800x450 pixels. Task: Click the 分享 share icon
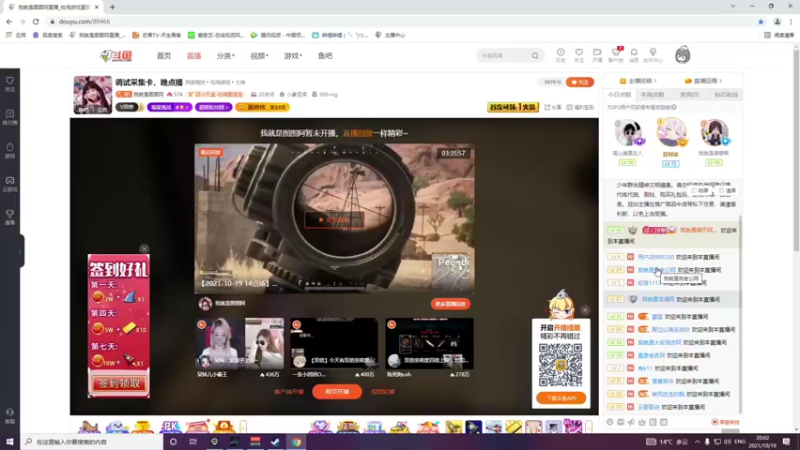[553, 107]
